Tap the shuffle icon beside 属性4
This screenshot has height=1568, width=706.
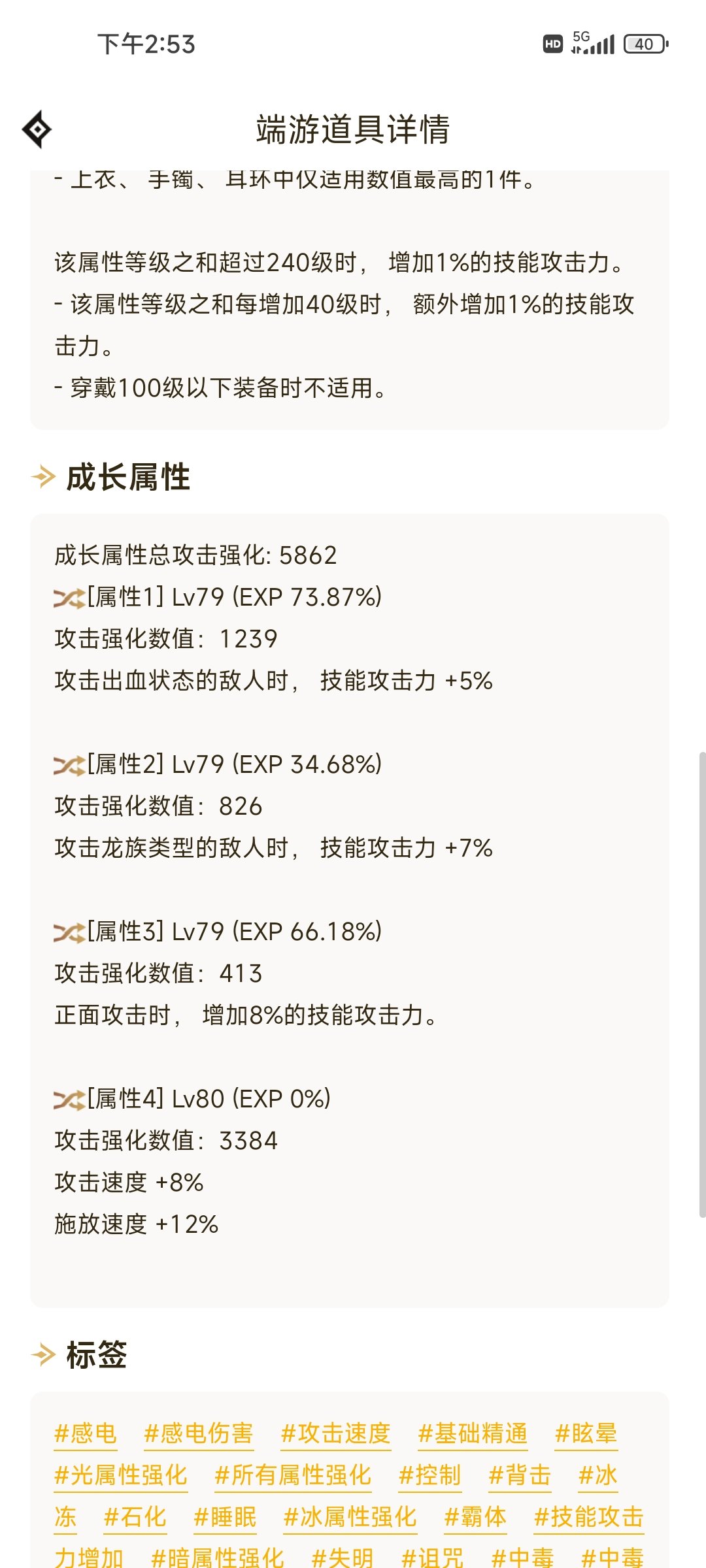pyautogui.click(x=69, y=1100)
